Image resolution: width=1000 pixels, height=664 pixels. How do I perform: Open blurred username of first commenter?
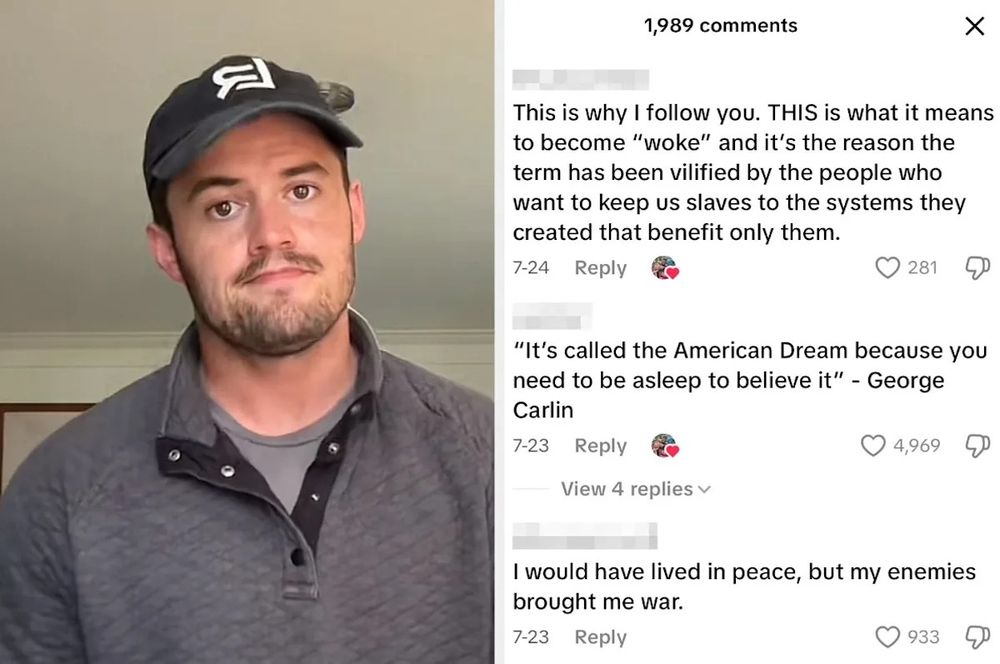click(581, 80)
